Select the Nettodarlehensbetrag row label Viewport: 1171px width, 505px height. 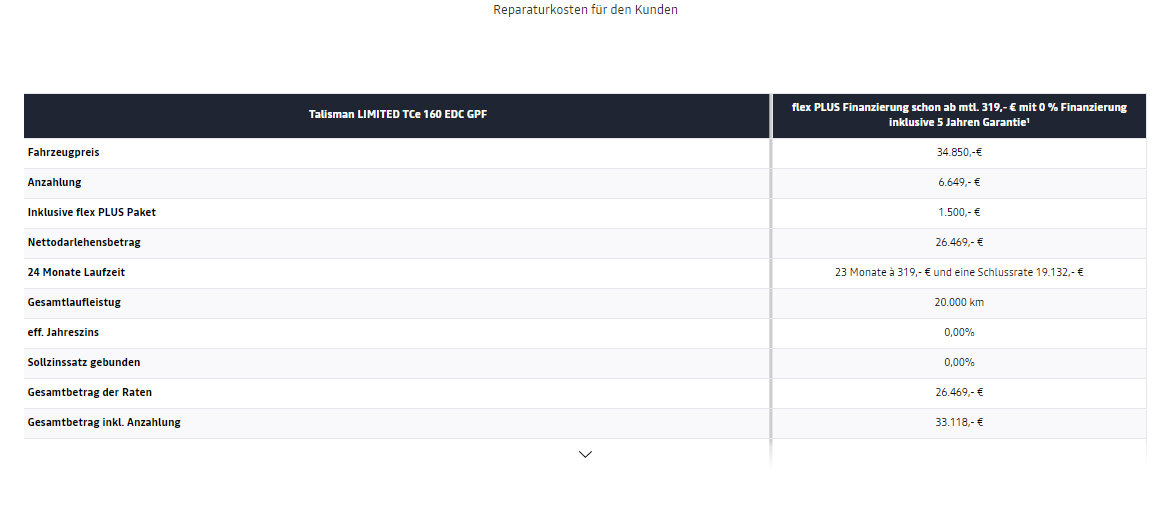(x=84, y=242)
